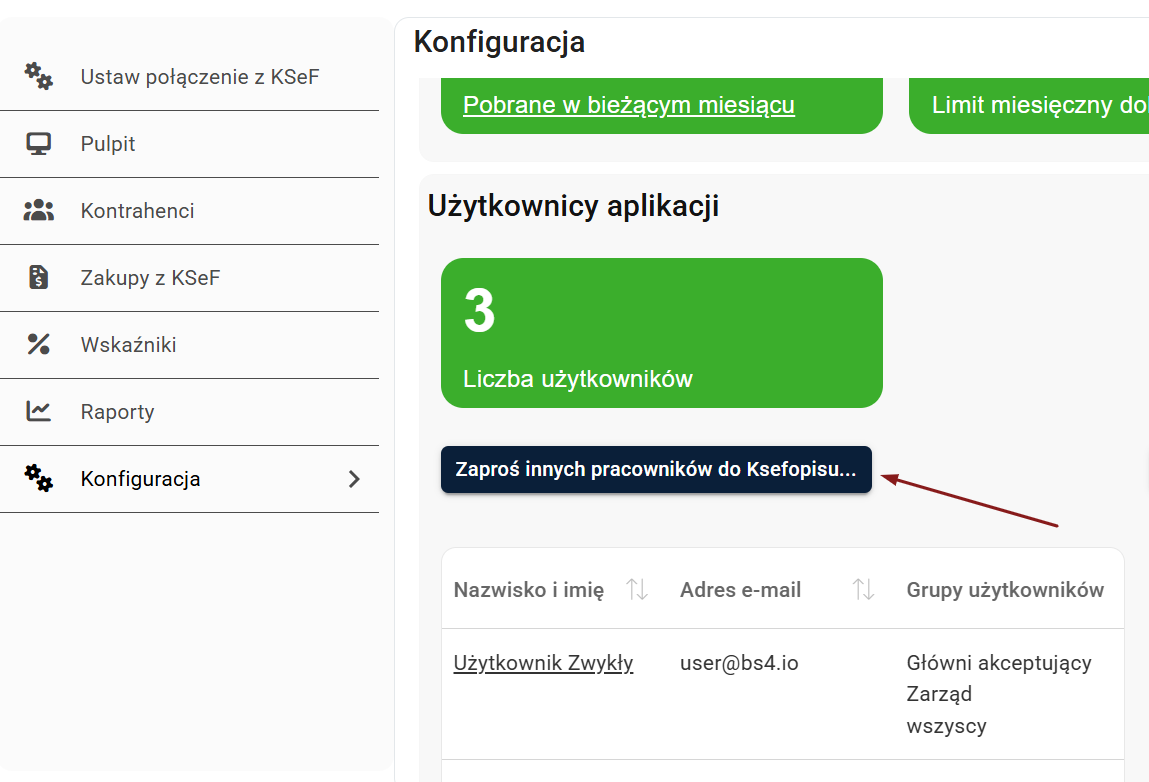1149x782 pixels.
Task: Sort by Nazwisko i imię column arrows
Action: (x=637, y=590)
